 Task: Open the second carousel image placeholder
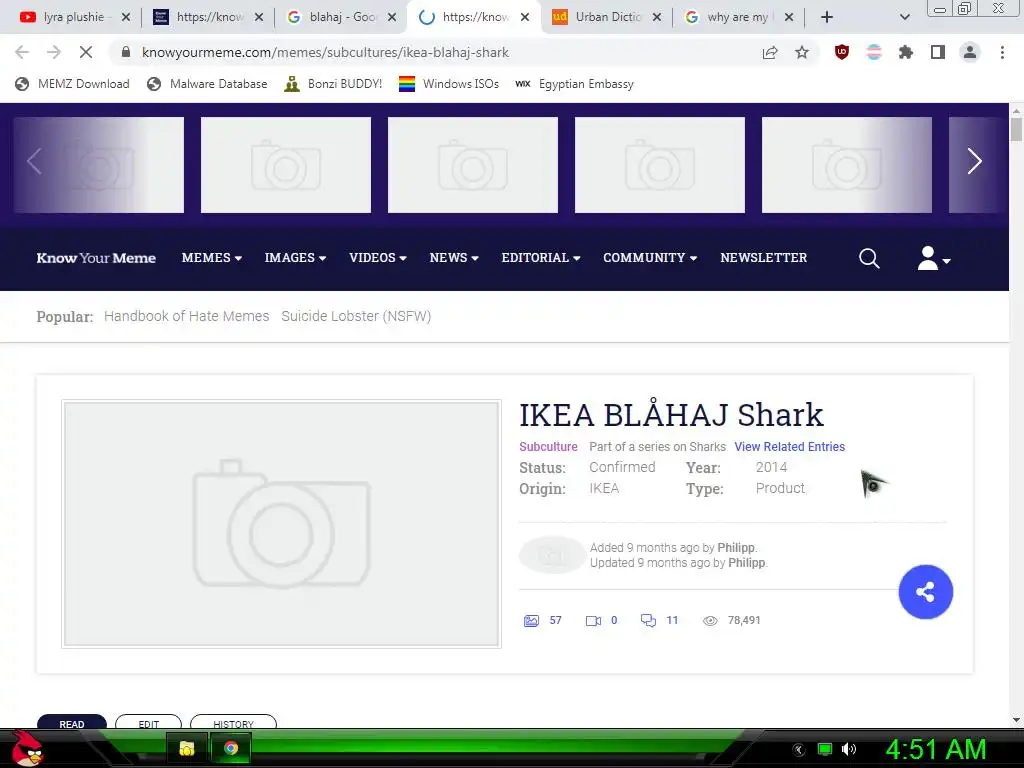pyautogui.click(x=286, y=165)
